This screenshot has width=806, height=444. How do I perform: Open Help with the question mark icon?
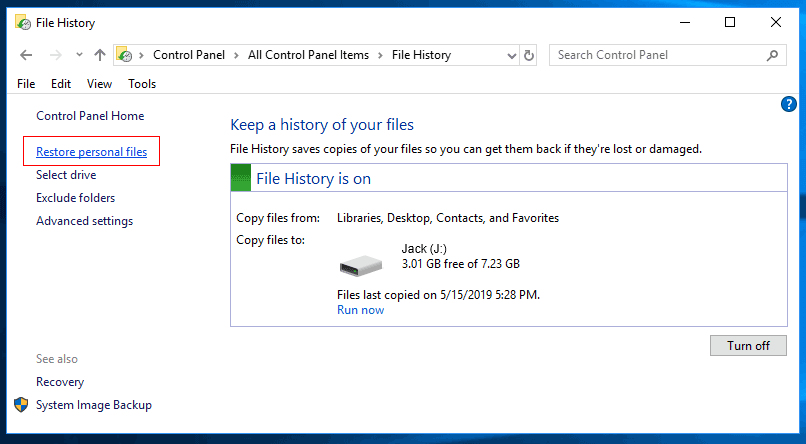click(789, 104)
